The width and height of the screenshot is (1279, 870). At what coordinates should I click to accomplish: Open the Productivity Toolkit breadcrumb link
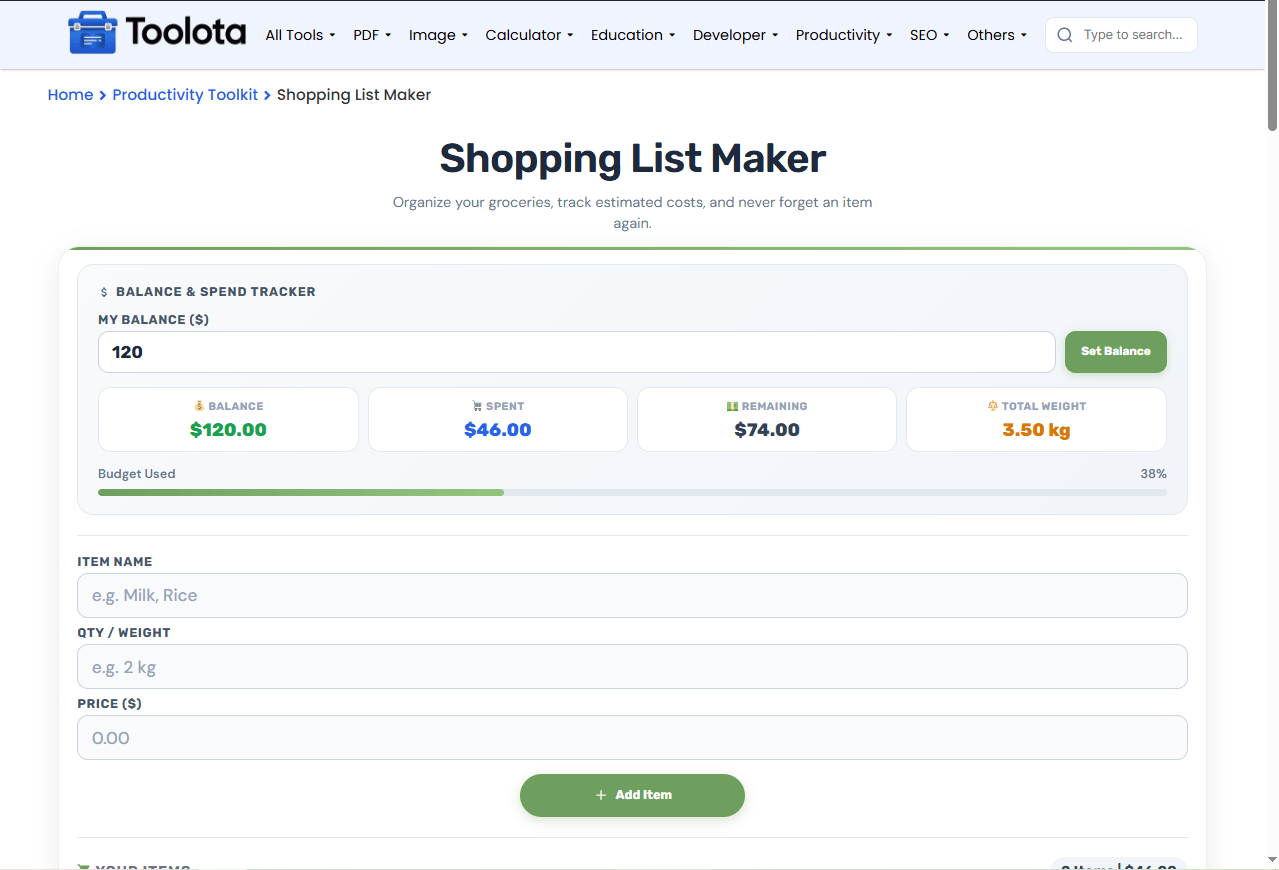(x=185, y=95)
